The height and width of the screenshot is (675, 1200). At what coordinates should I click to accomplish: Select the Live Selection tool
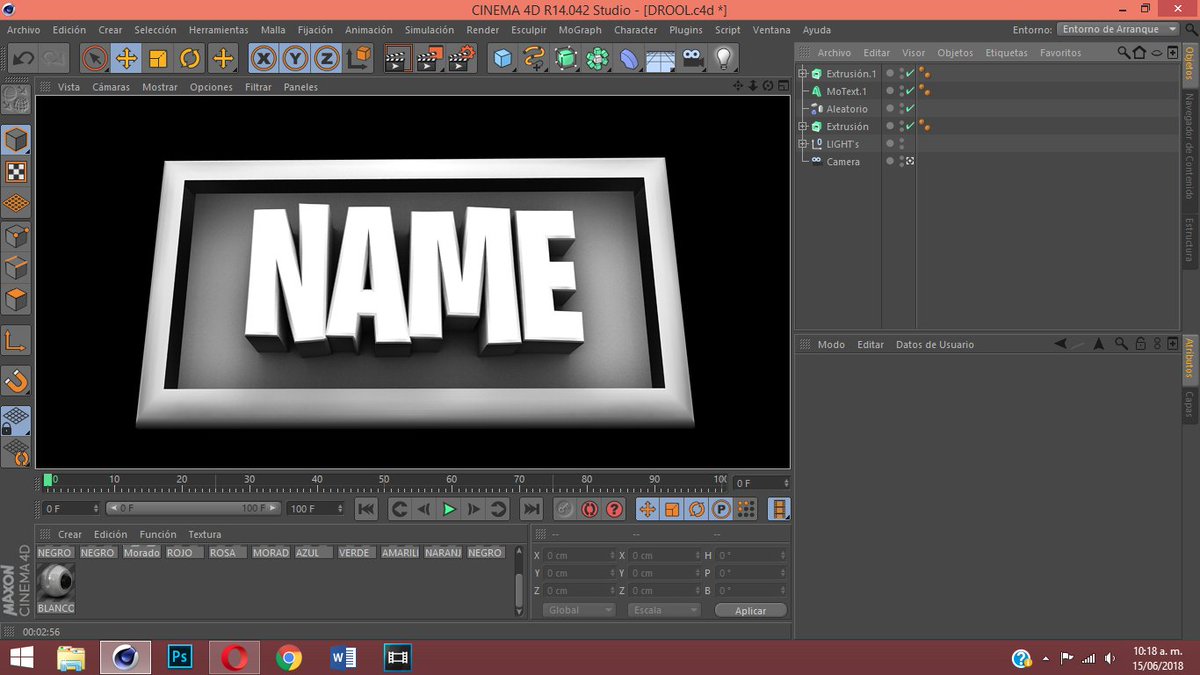[x=94, y=58]
